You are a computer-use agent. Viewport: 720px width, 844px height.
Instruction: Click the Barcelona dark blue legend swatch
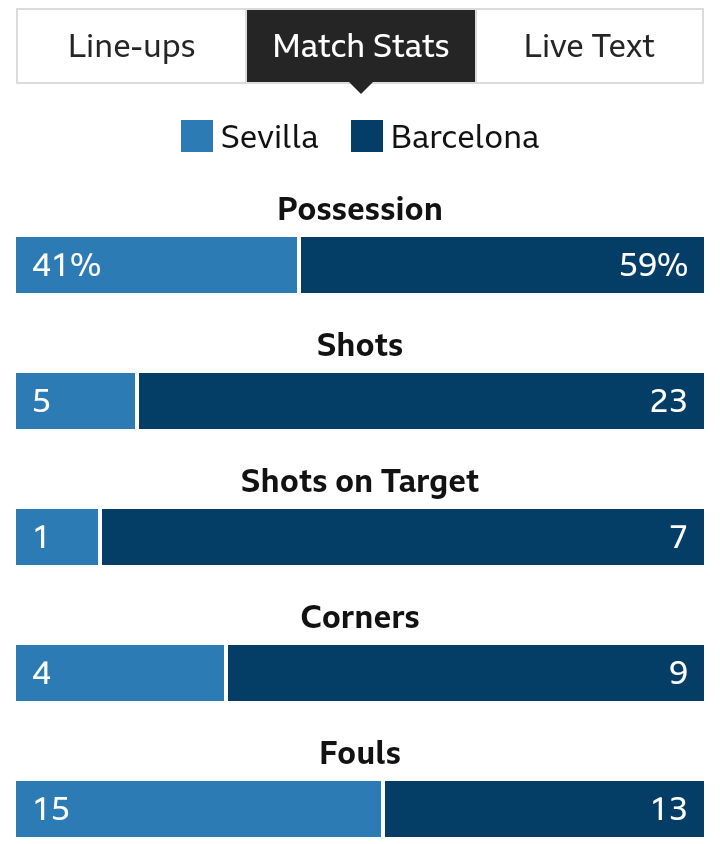[367, 136]
